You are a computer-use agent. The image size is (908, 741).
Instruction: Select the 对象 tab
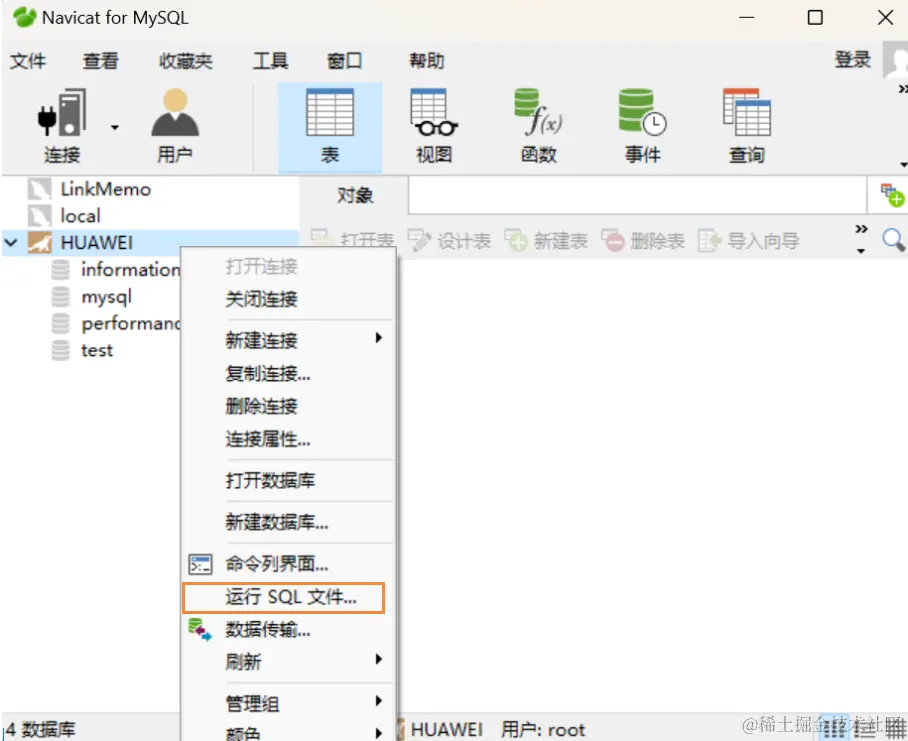click(354, 196)
